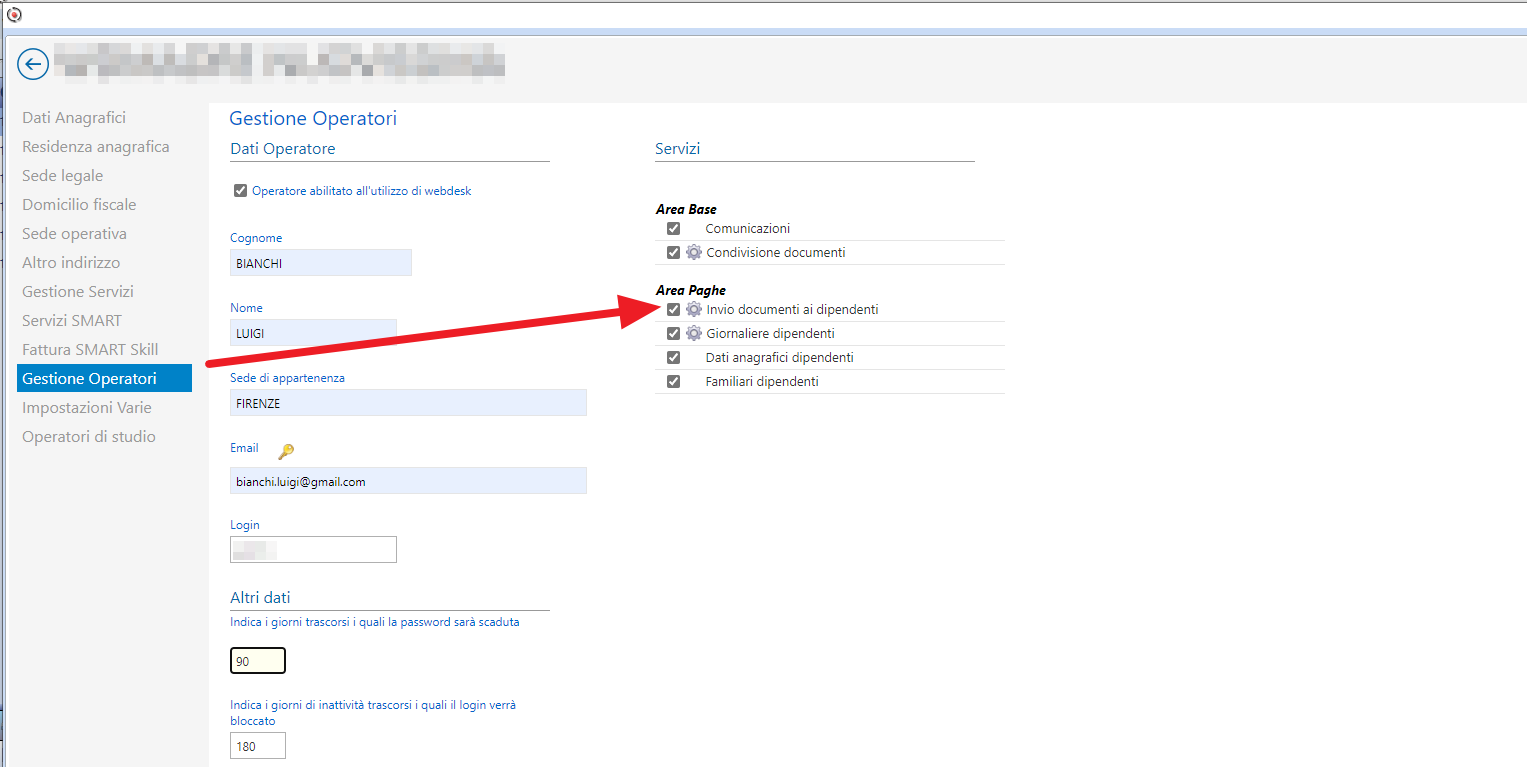Click the password expiry days field 90
This screenshot has width=1527, height=767.
(258, 662)
